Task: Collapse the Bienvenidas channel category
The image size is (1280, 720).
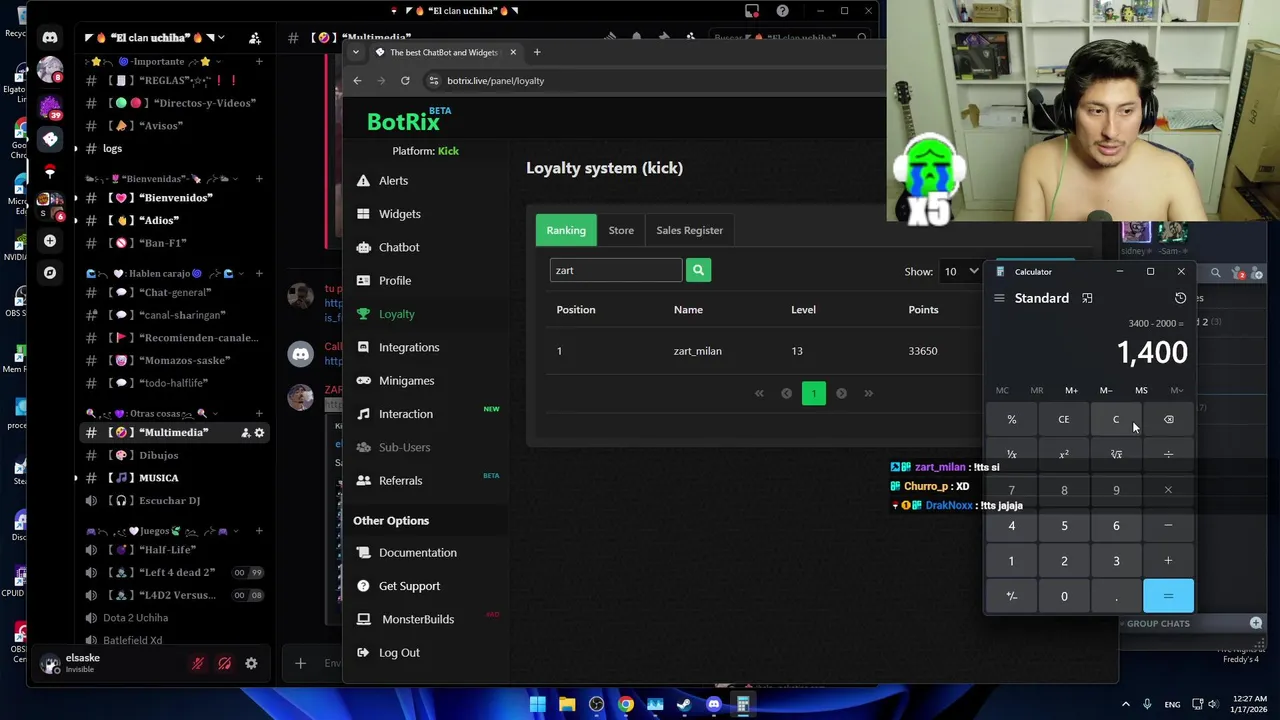Action: 158,179
